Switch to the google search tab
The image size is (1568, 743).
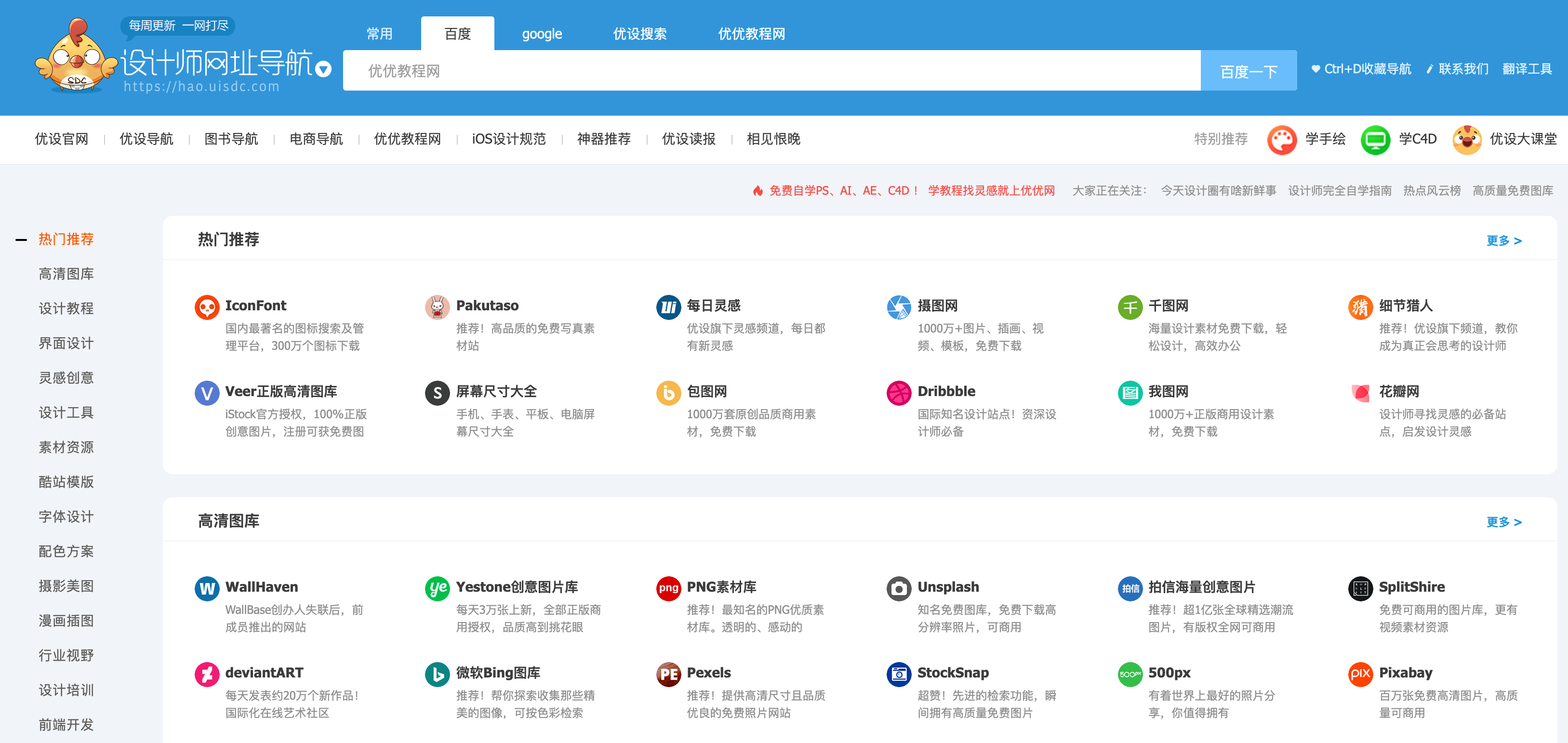(542, 34)
